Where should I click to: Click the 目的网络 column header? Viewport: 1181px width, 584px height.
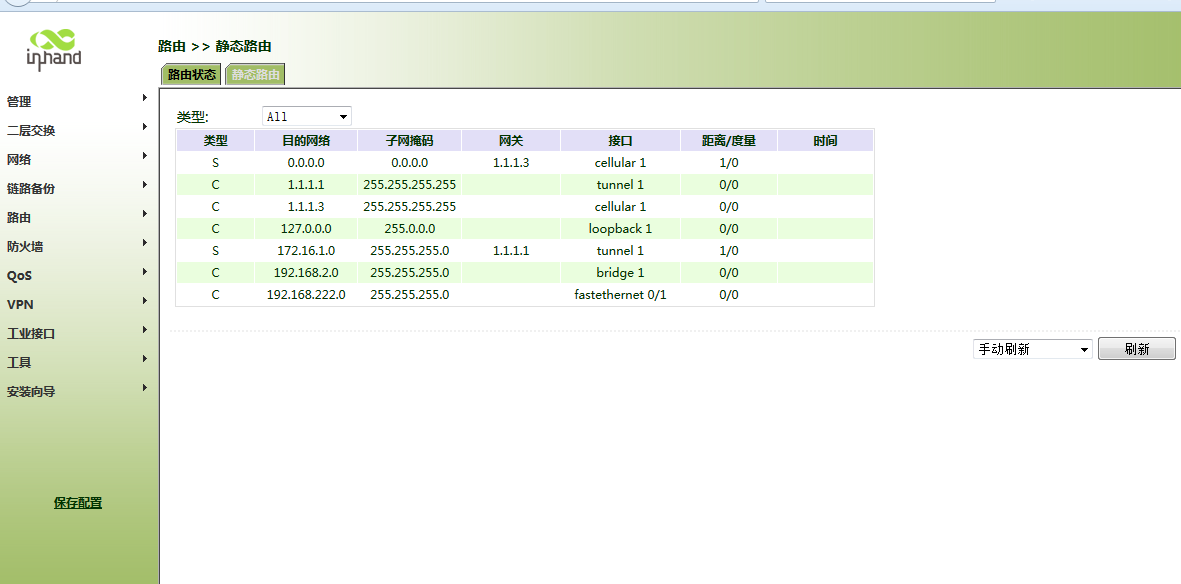(x=305, y=141)
